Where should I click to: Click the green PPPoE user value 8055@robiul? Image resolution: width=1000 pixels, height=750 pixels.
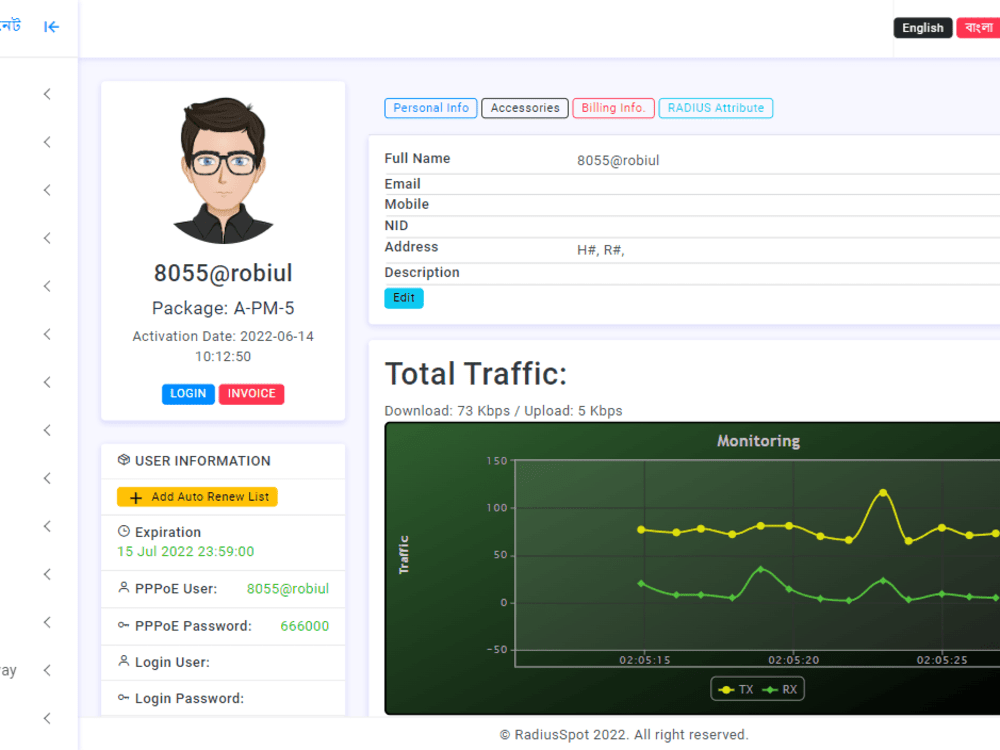288,589
